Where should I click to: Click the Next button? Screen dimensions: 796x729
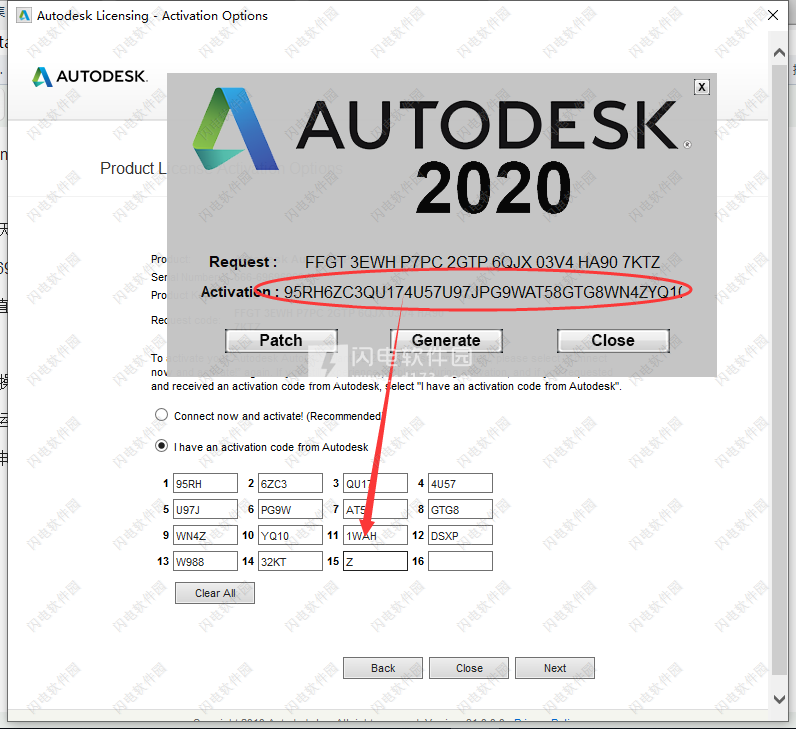tap(555, 668)
